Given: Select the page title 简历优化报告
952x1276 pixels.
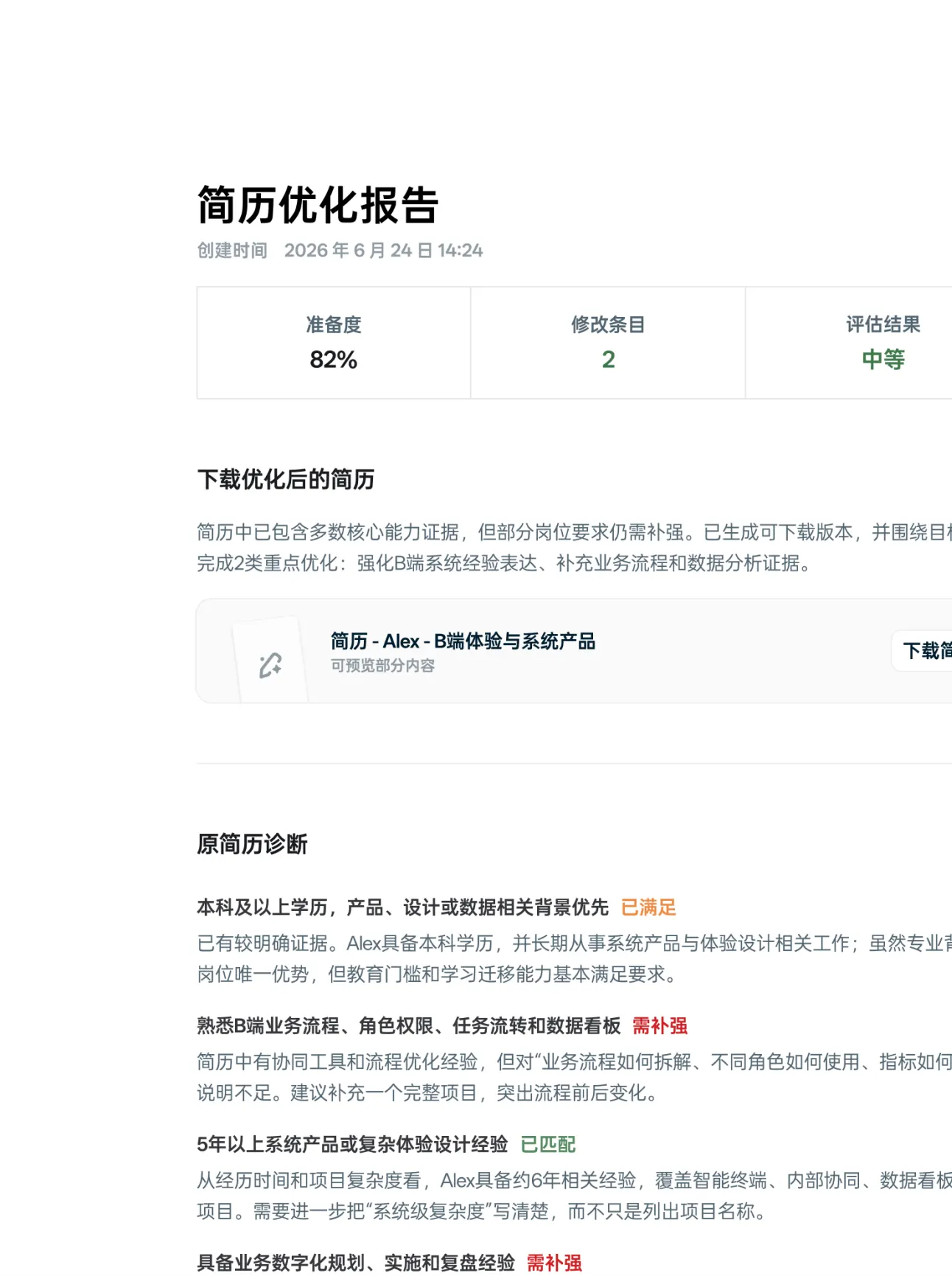Looking at the screenshot, I should [318, 204].
